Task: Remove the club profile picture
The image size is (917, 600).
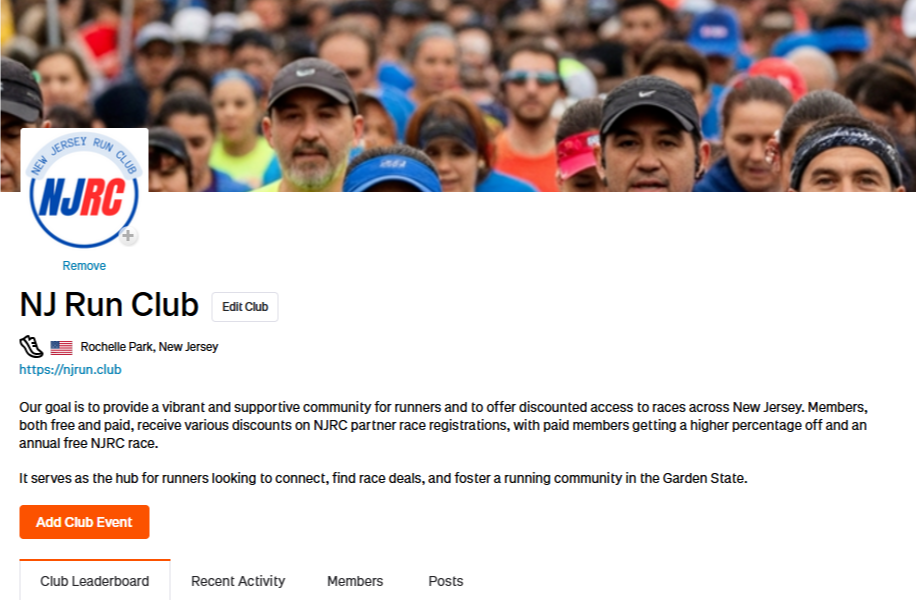Action: [84, 265]
